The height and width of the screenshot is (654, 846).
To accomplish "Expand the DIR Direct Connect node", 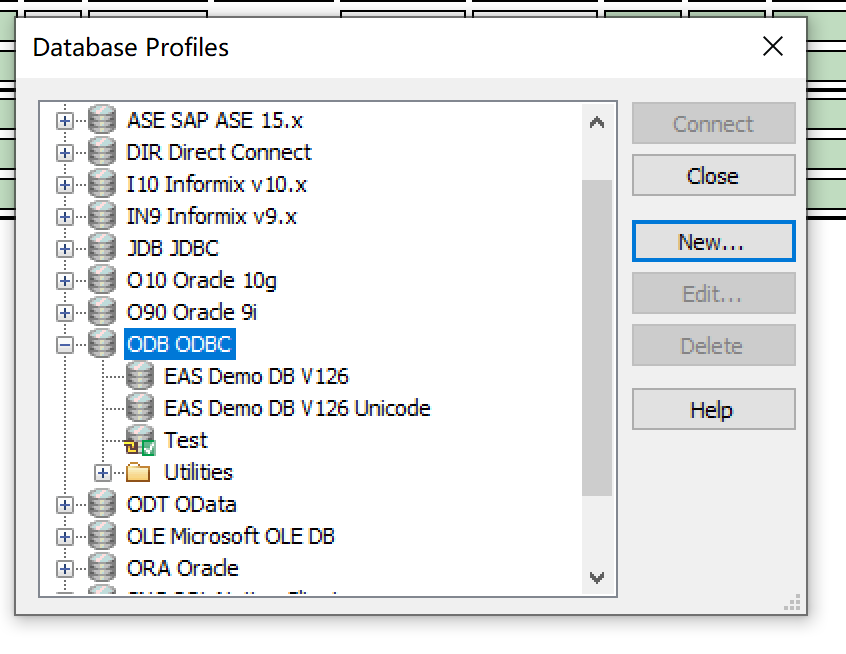I will point(65,153).
